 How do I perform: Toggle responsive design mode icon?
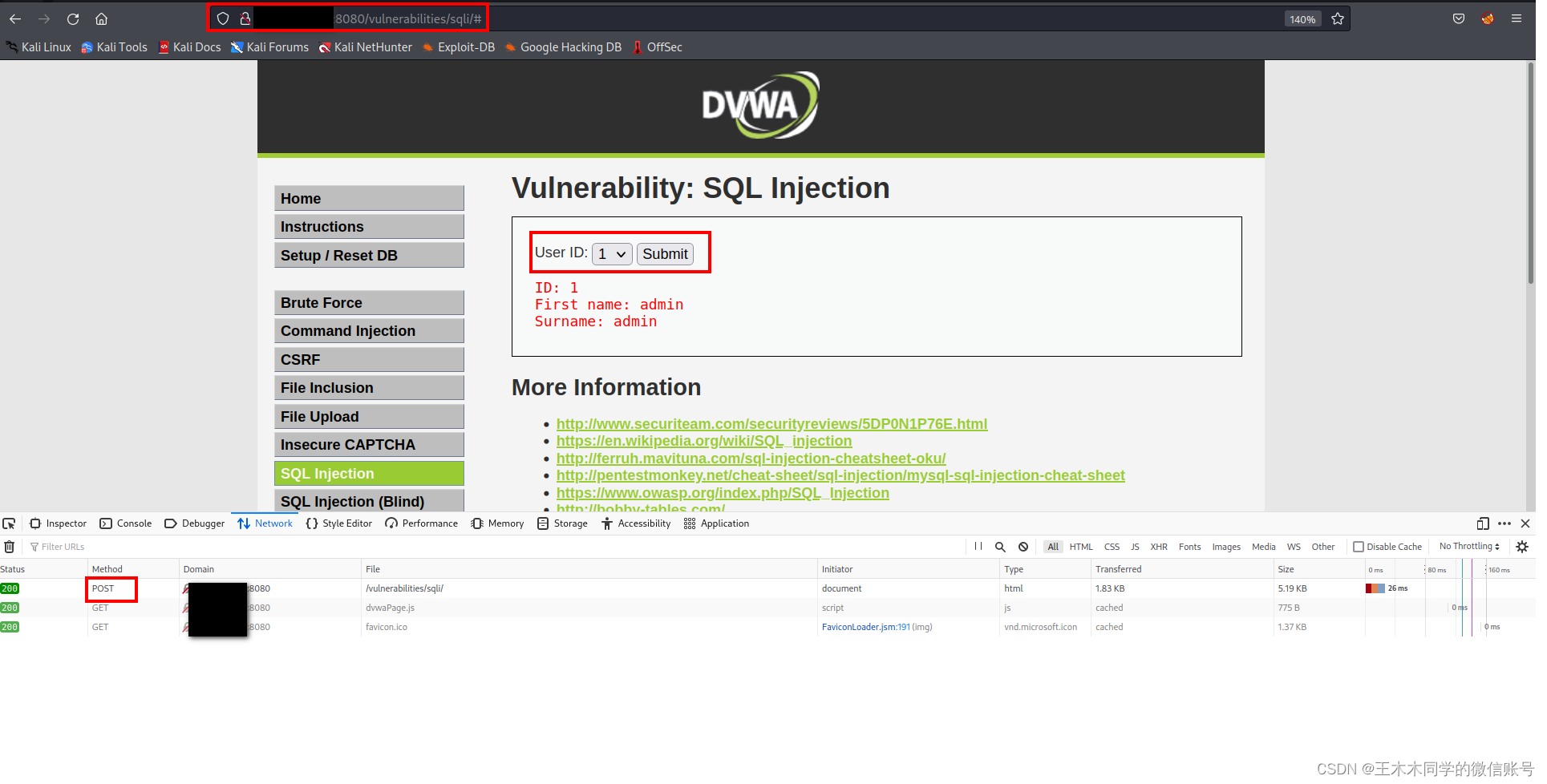[x=1483, y=523]
